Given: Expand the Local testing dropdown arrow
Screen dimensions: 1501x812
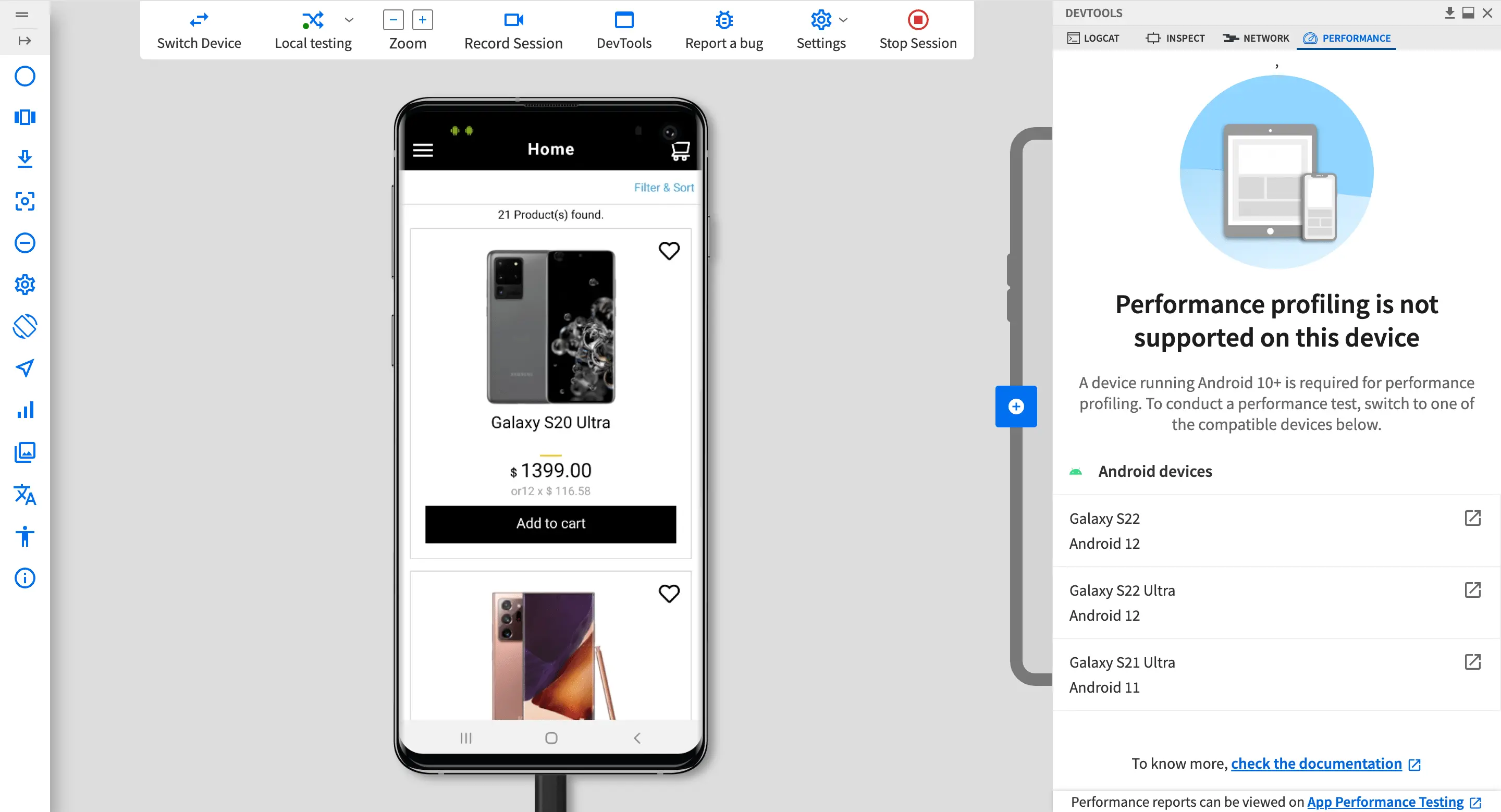Looking at the screenshot, I should 348,19.
